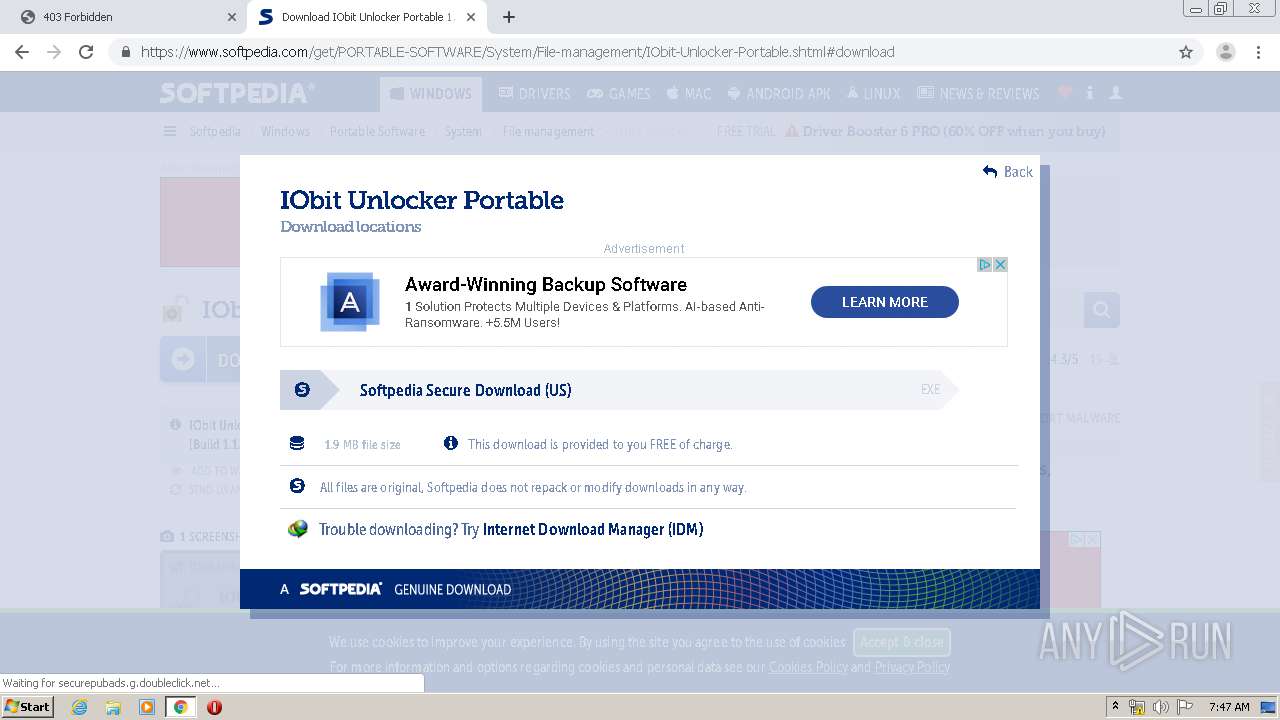The image size is (1280, 720).
Task: Open the WINDOWS section in site nav
Action: click(x=430, y=94)
